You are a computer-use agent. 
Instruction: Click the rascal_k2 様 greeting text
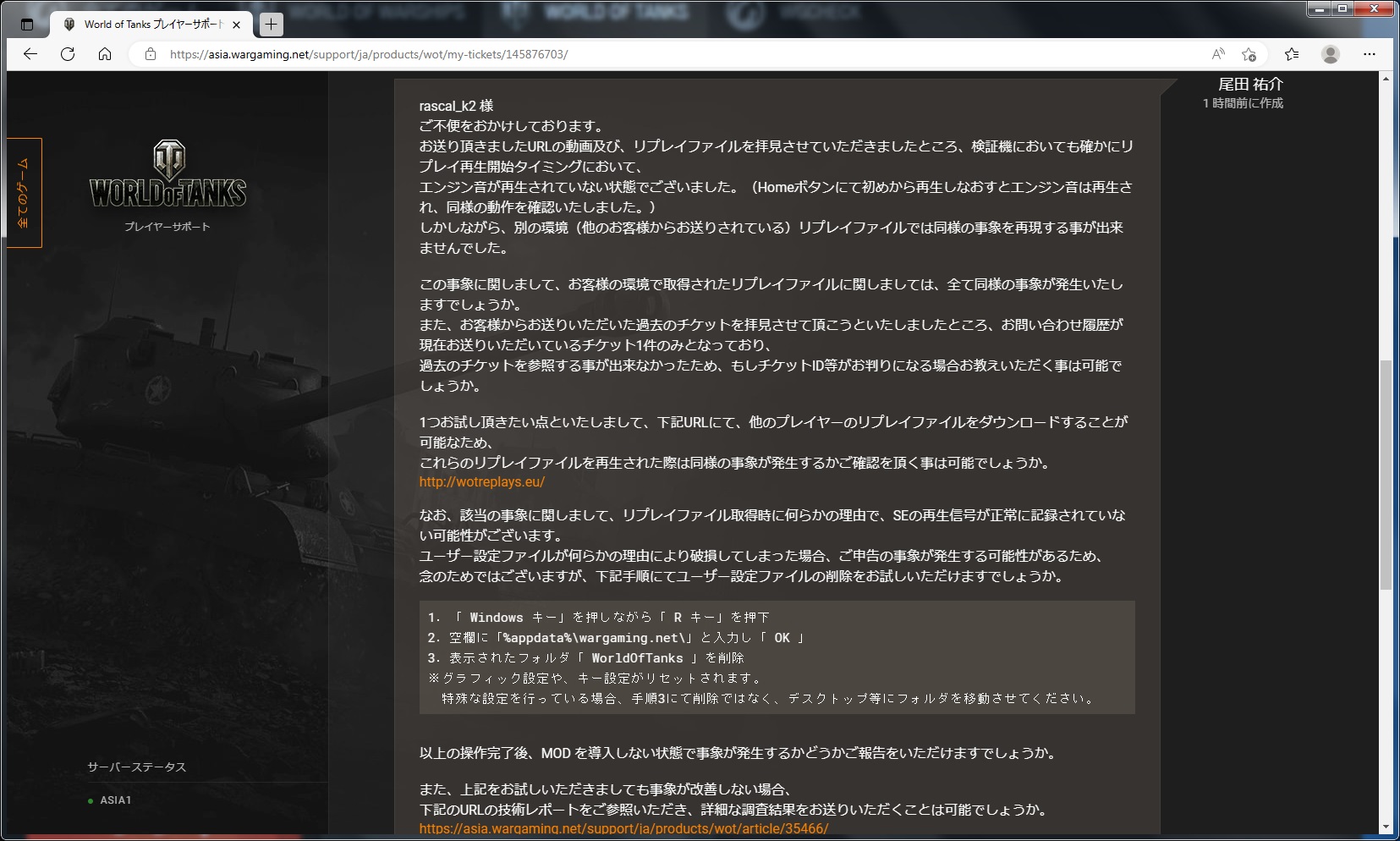[456, 106]
